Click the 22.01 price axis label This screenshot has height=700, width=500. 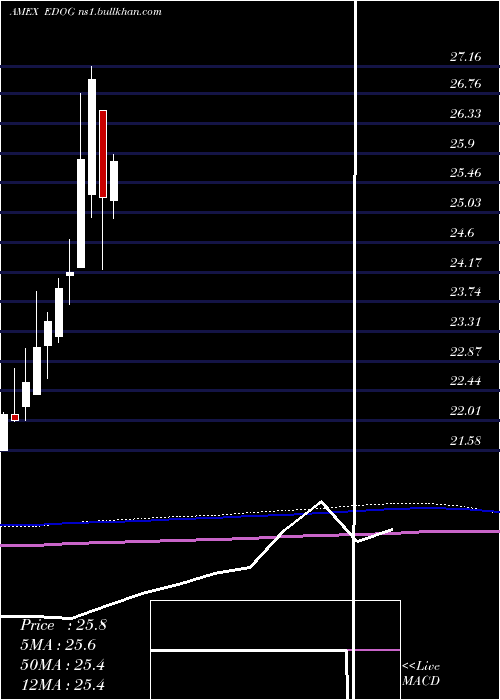465,411
